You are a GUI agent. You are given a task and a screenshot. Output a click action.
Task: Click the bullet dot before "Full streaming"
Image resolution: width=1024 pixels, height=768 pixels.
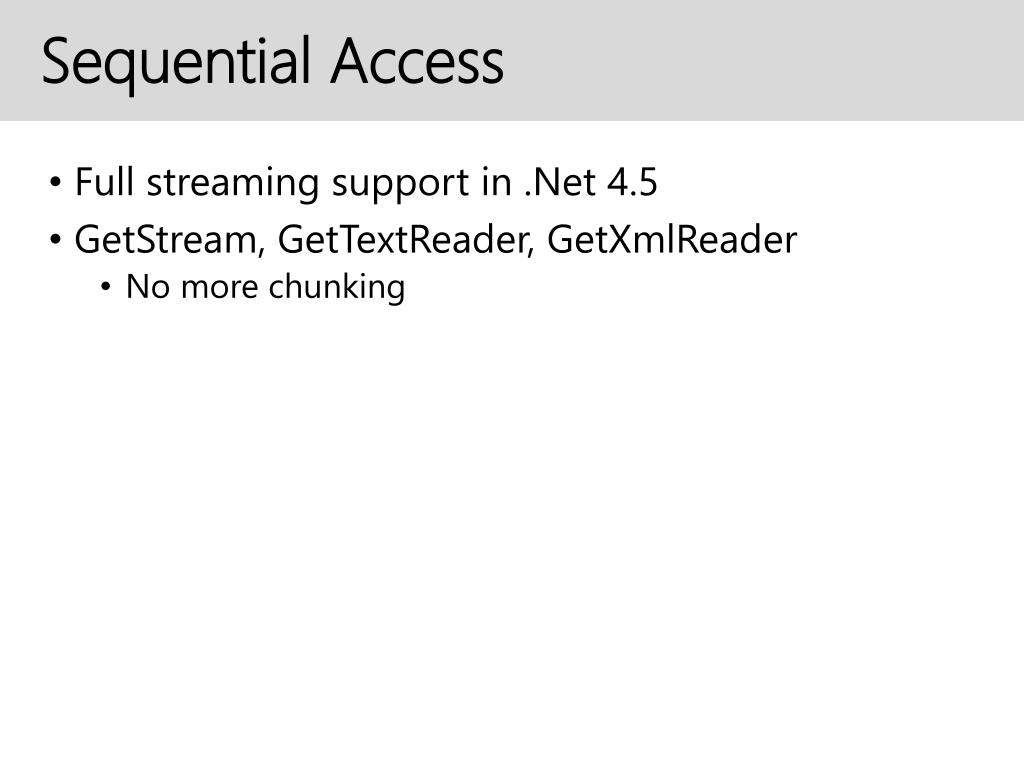[x=56, y=182]
